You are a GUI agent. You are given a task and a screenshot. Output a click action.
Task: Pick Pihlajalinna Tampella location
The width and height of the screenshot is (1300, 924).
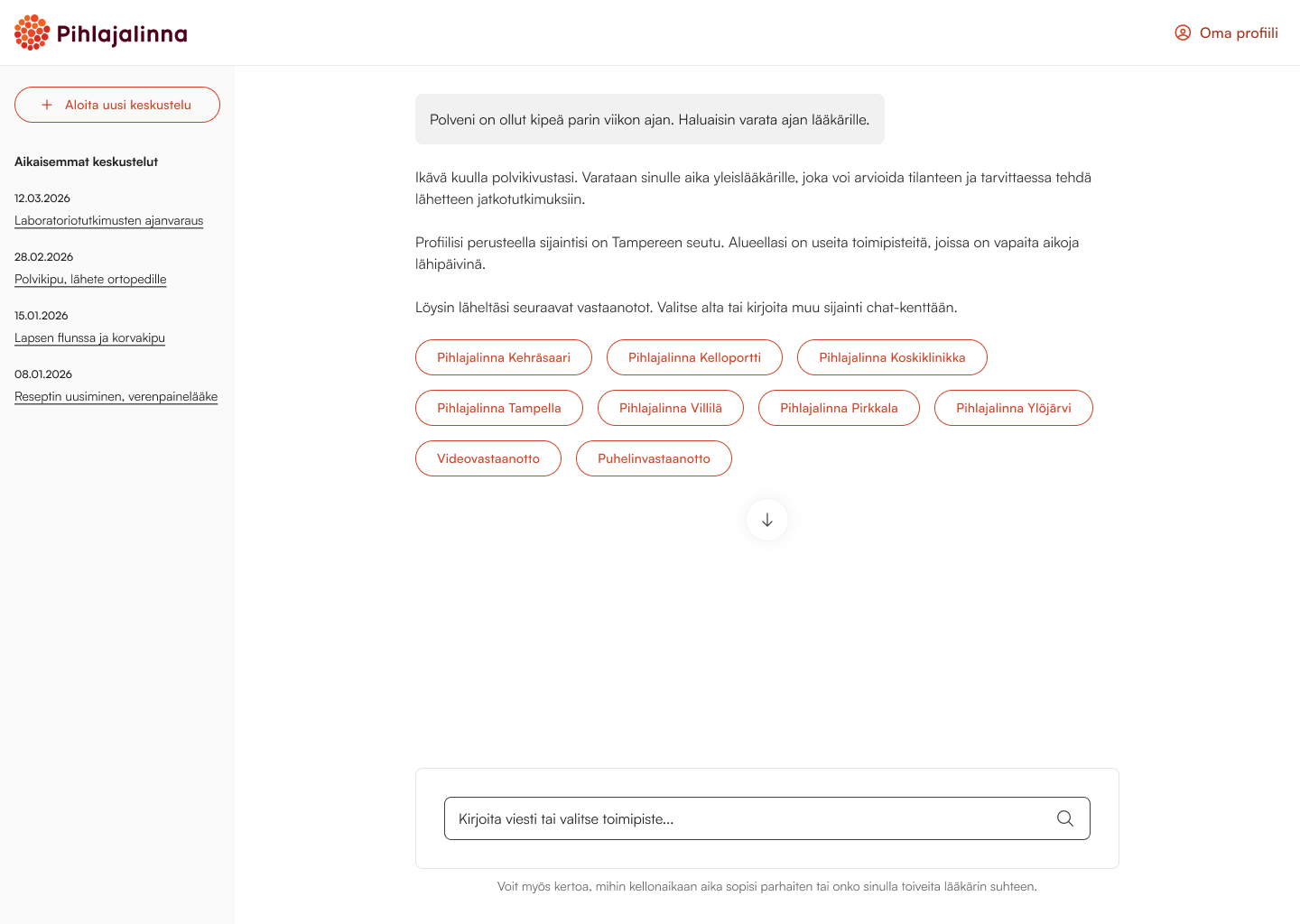[499, 408]
